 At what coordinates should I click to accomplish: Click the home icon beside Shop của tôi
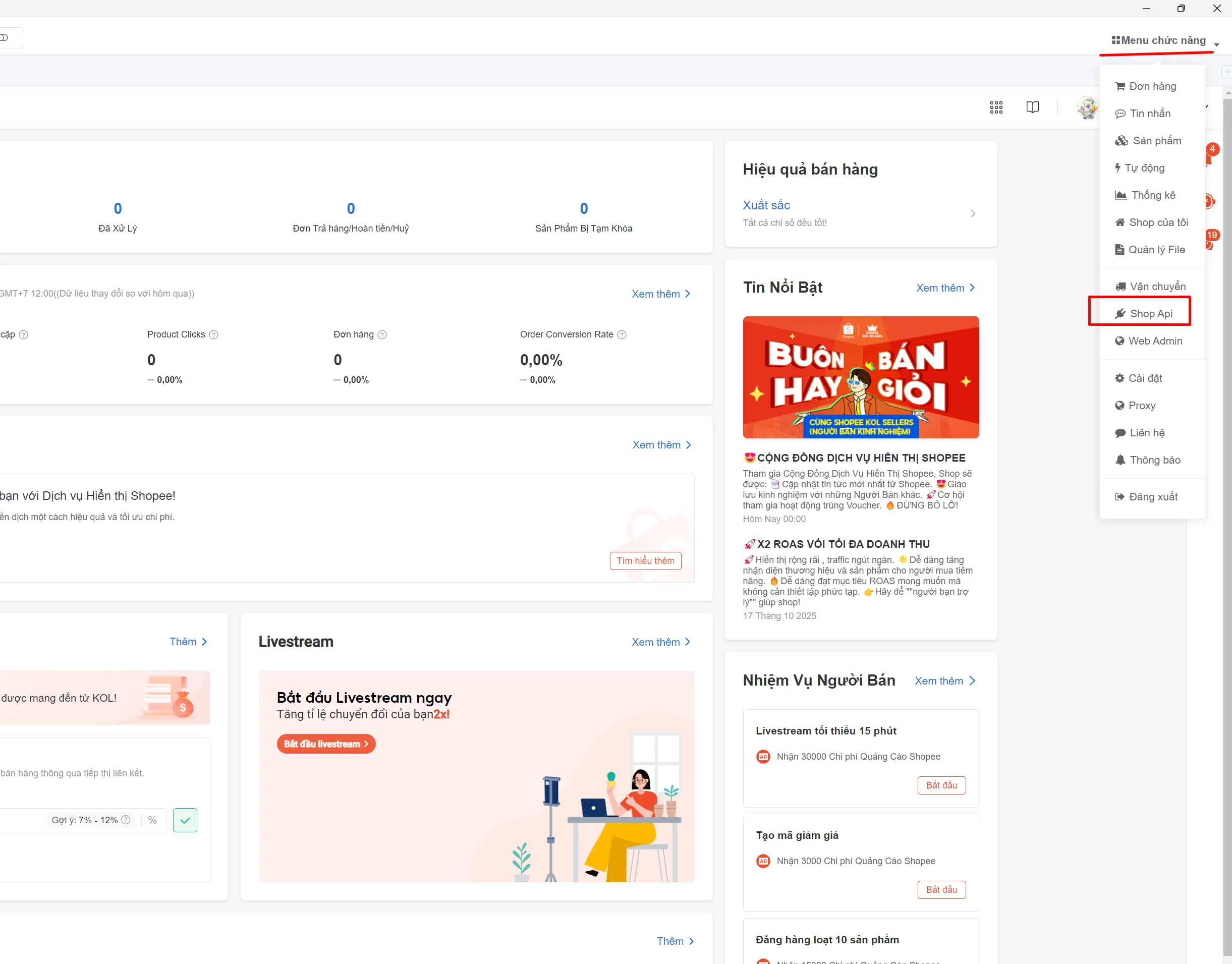[x=1121, y=222]
